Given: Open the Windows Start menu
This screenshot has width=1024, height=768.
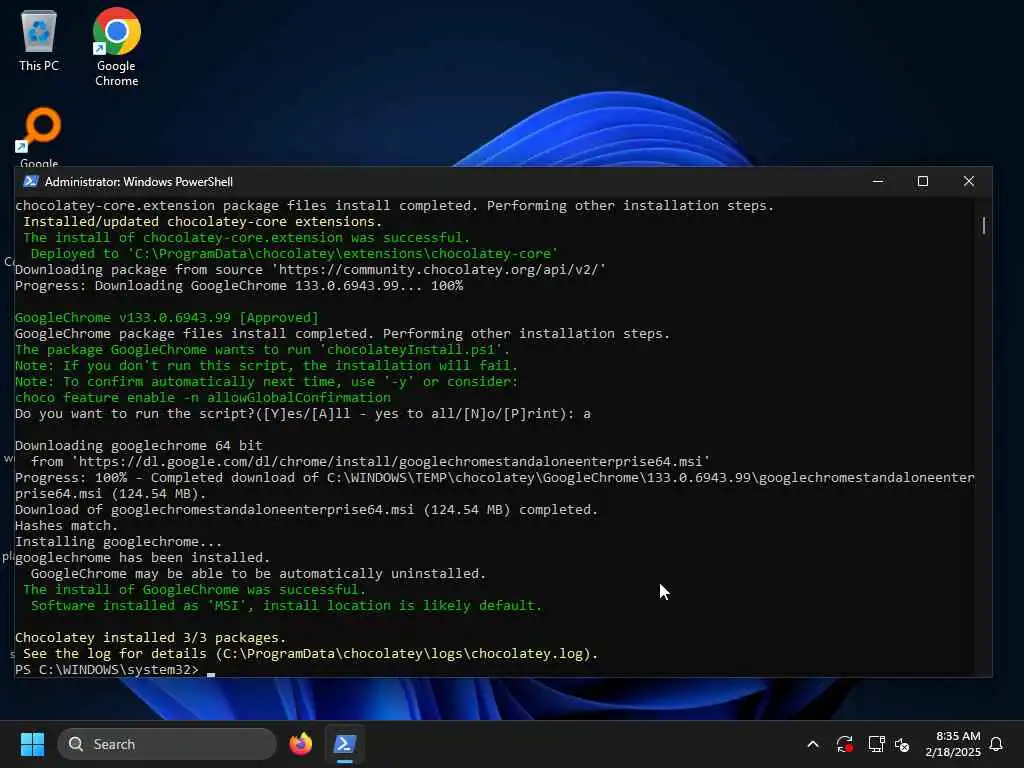Looking at the screenshot, I should click(32, 744).
